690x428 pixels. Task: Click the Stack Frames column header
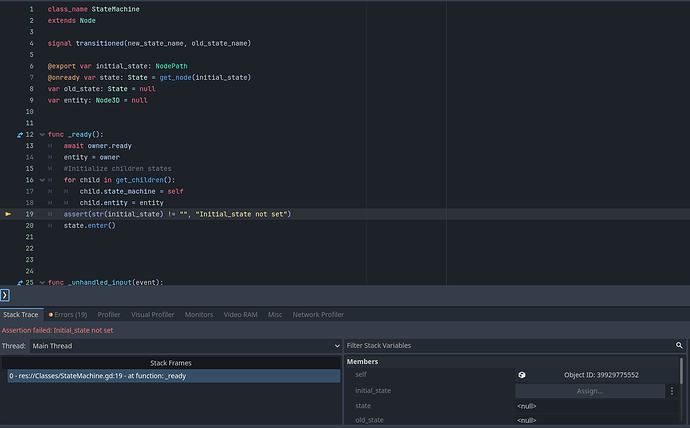pos(171,363)
